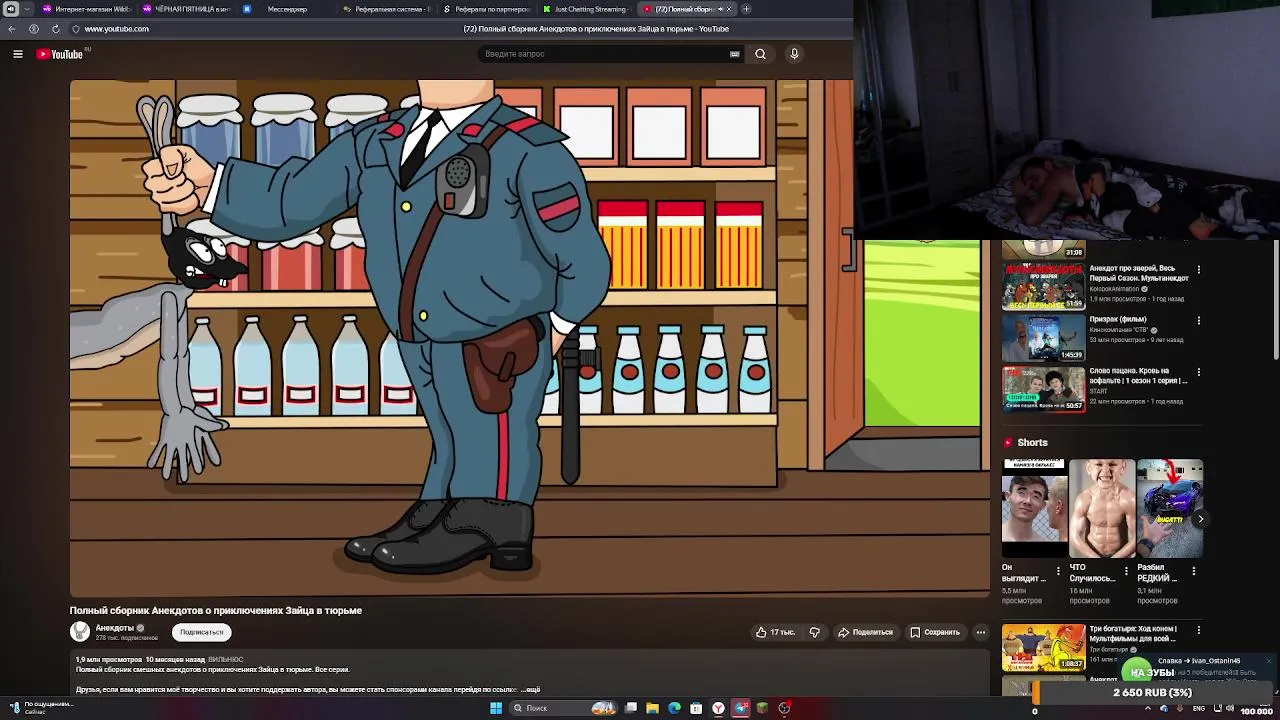Subscribe with the Подписаться button
The height and width of the screenshot is (720, 1280).
[202, 632]
